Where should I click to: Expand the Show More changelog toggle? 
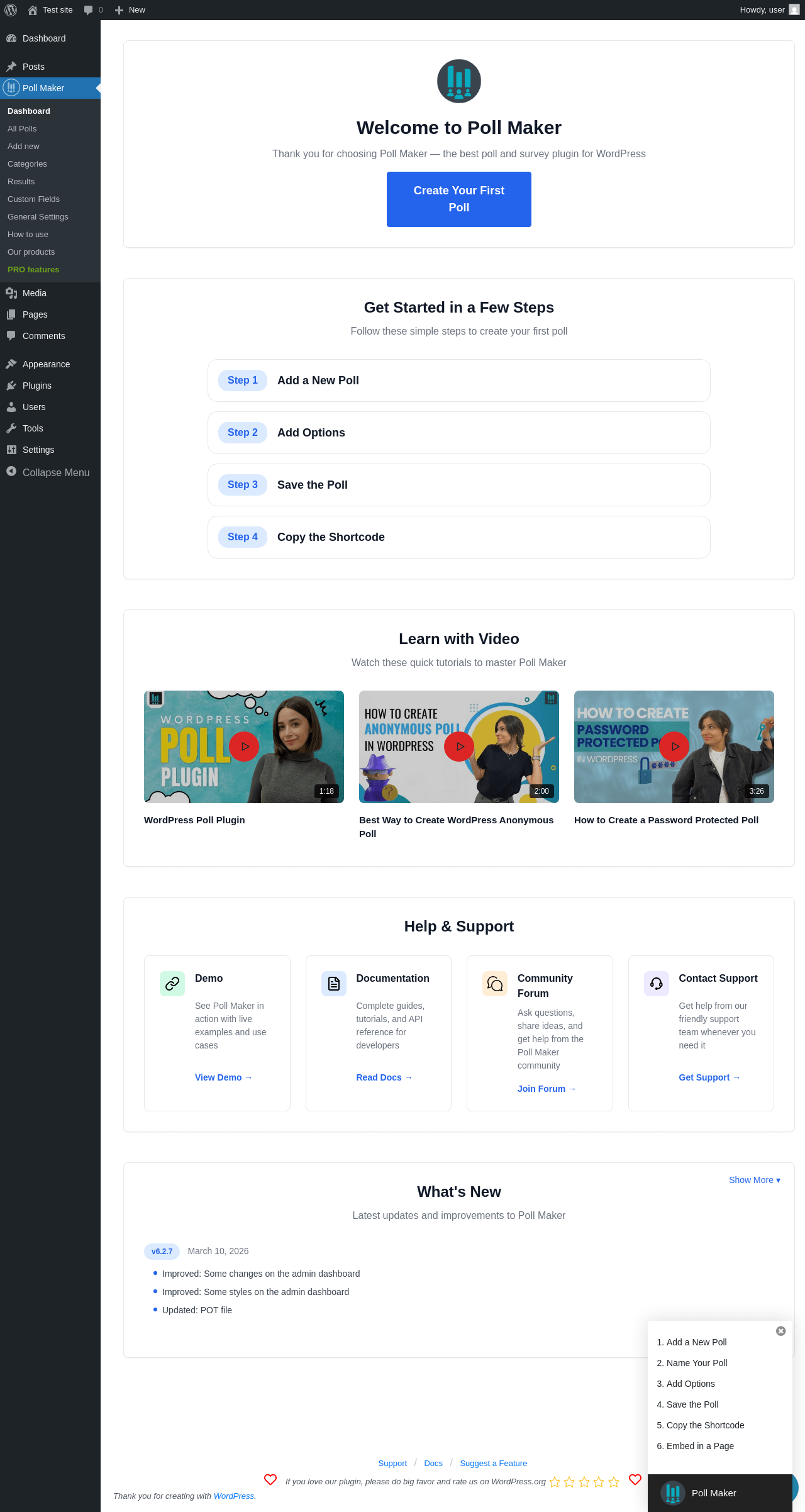click(x=755, y=1180)
